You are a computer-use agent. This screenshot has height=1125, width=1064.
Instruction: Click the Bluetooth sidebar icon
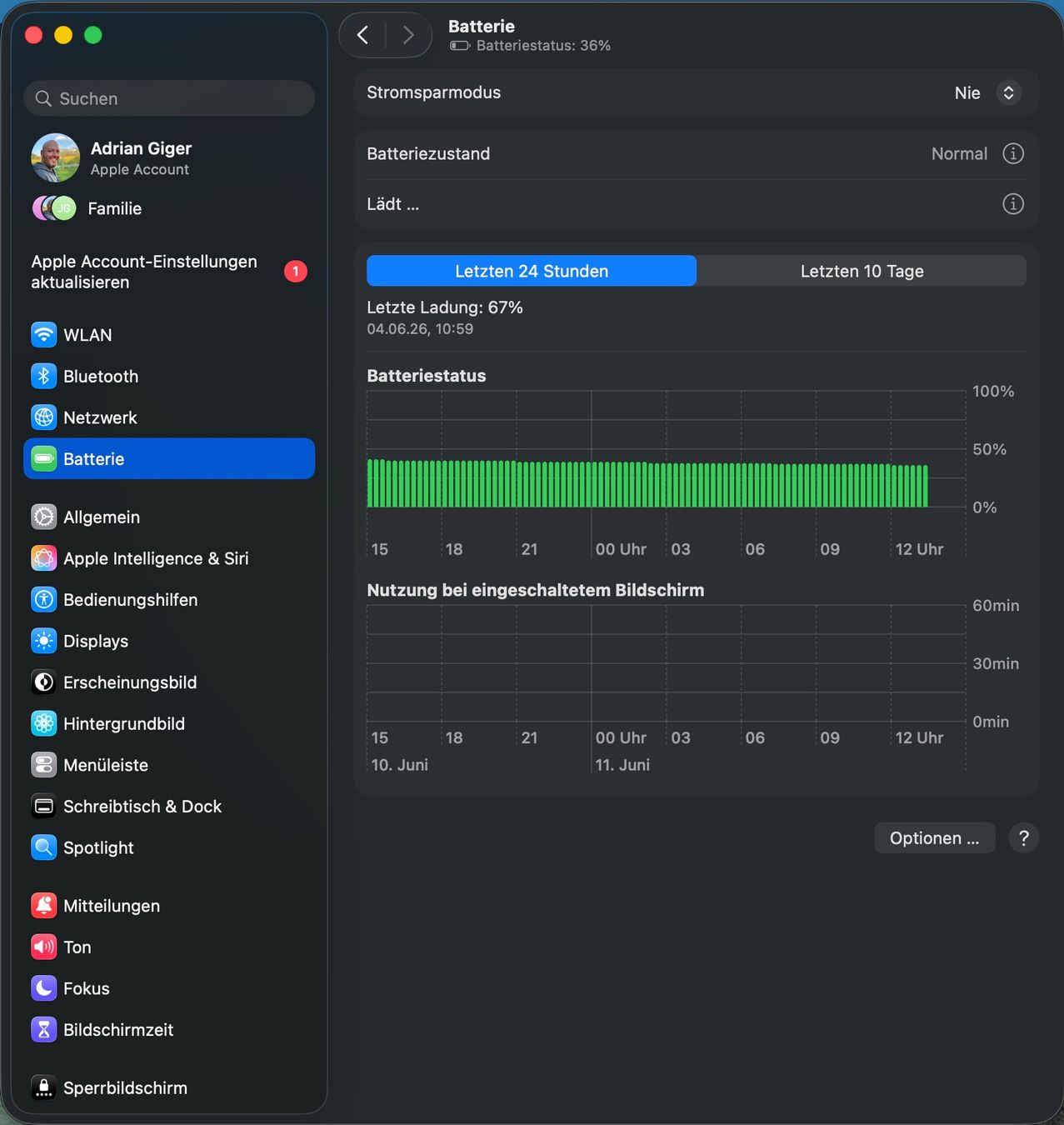44,376
